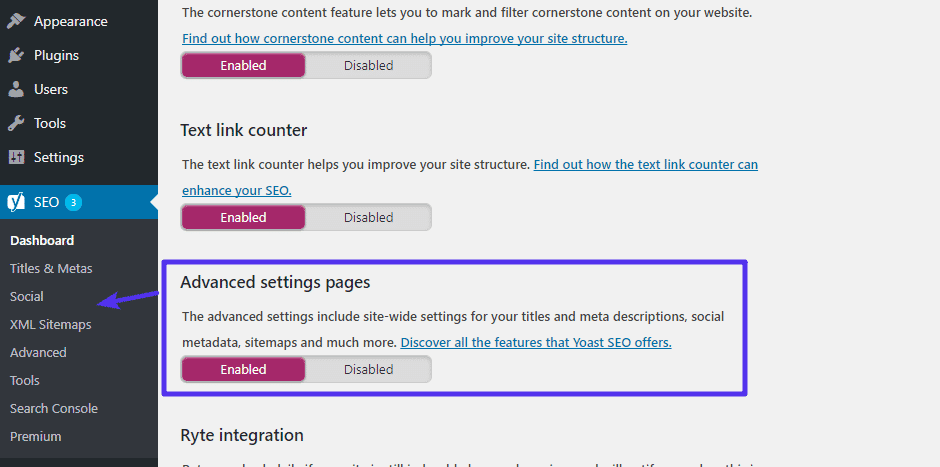This screenshot has height=467, width=940.
Task: Disable the cornerstone content feature
Action: click(368, 66)
